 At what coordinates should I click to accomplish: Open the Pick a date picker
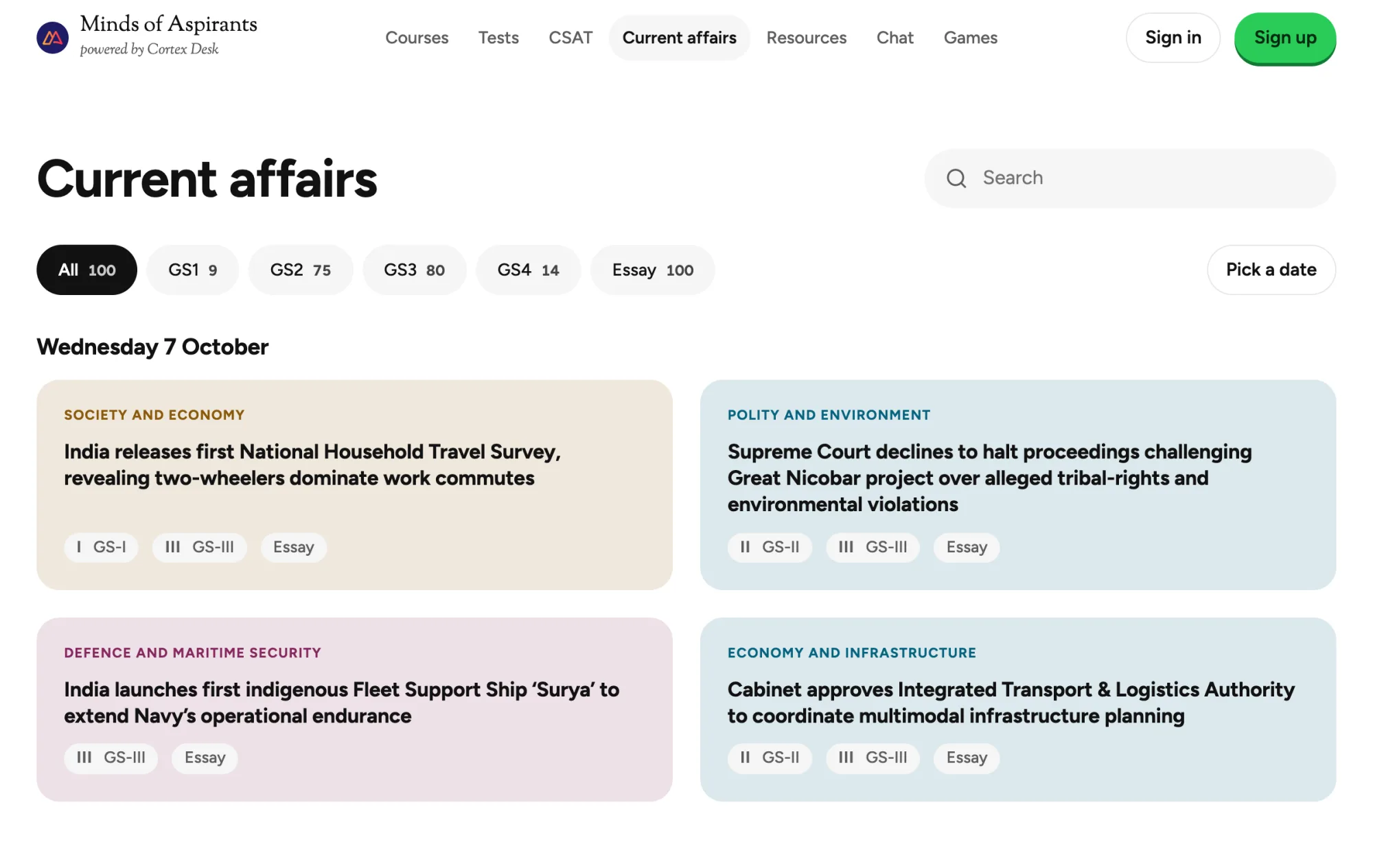(1271, 270)
